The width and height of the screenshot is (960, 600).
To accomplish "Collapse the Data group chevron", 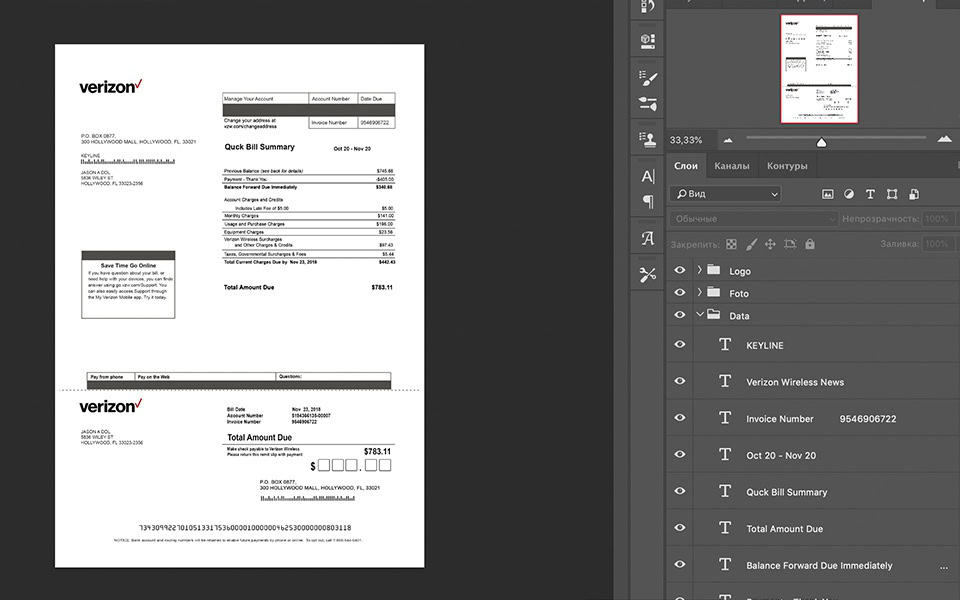I will [x=700, y=315].
